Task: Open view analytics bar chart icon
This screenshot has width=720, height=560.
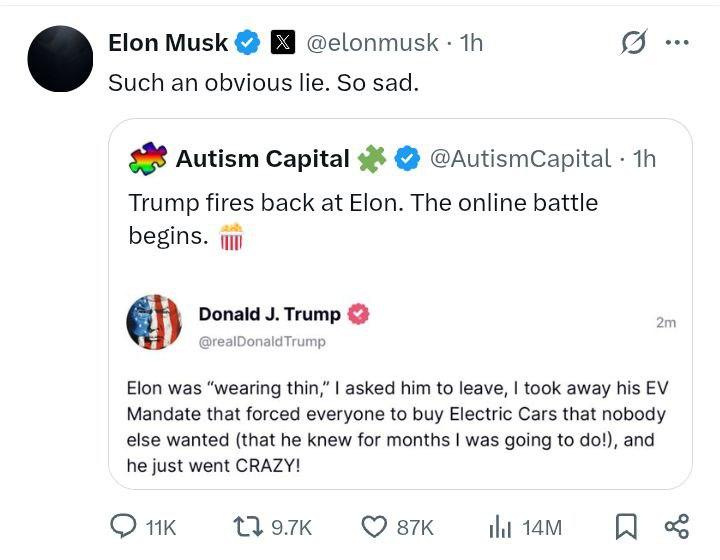Action: point(499,527)
